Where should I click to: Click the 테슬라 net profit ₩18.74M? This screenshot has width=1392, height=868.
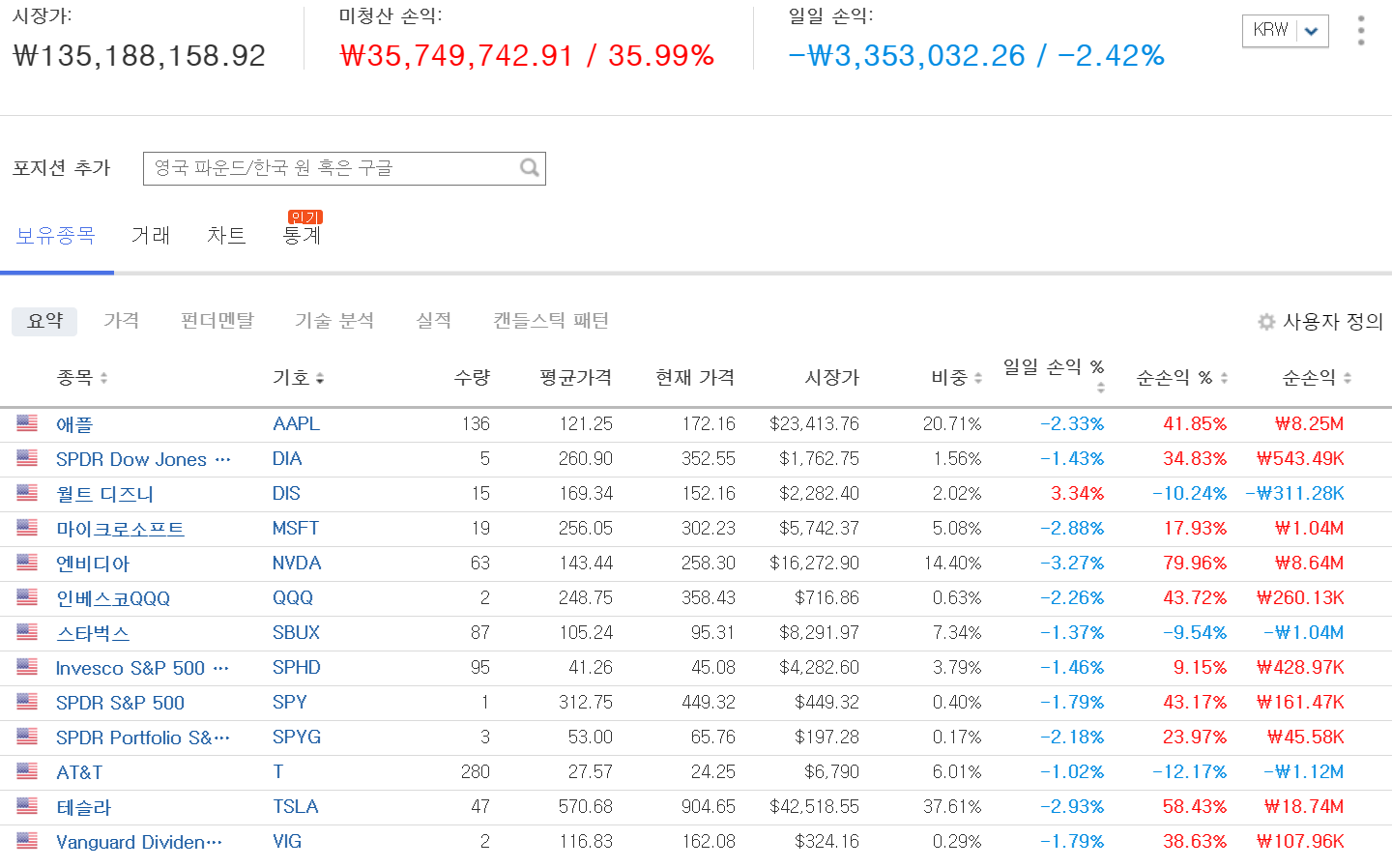pos(1303,806)
